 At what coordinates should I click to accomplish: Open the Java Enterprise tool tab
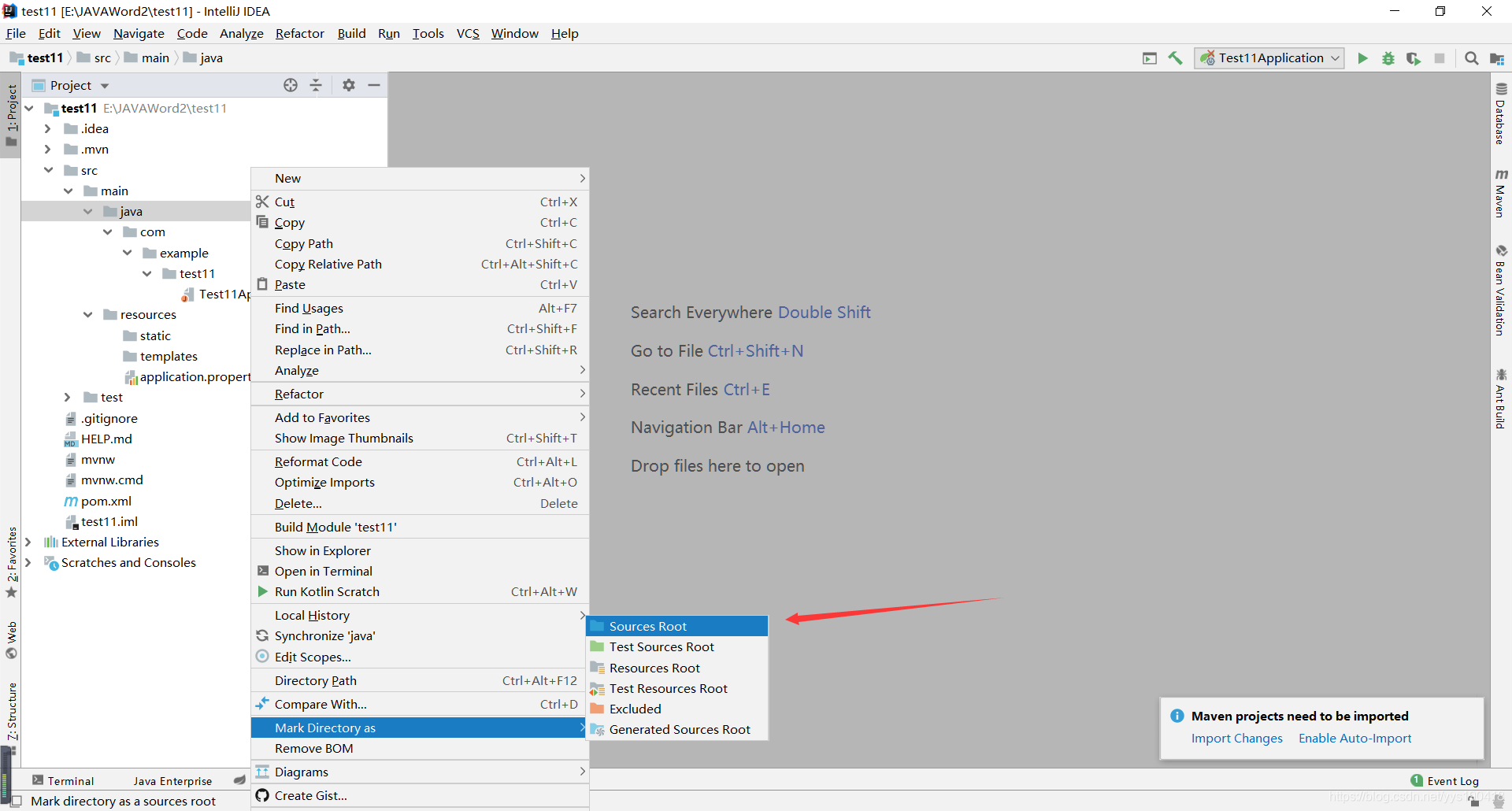172,780
